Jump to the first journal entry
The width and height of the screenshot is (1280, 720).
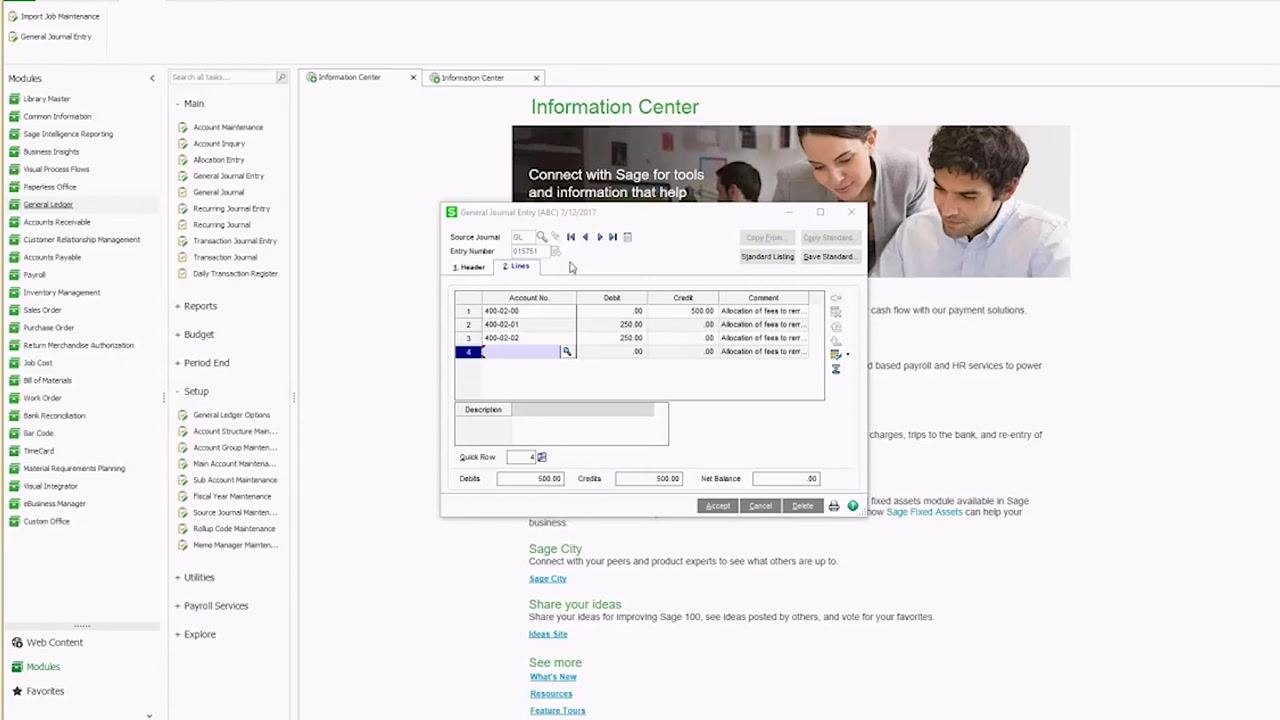point(571,237)
